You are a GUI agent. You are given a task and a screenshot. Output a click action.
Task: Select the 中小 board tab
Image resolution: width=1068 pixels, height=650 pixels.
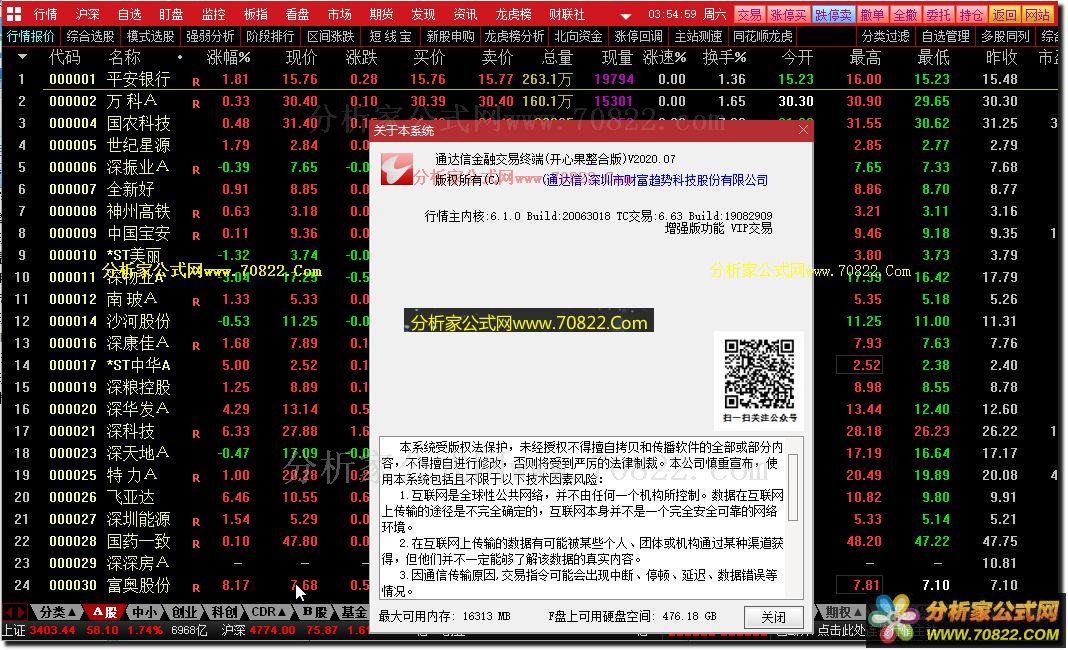144,612
